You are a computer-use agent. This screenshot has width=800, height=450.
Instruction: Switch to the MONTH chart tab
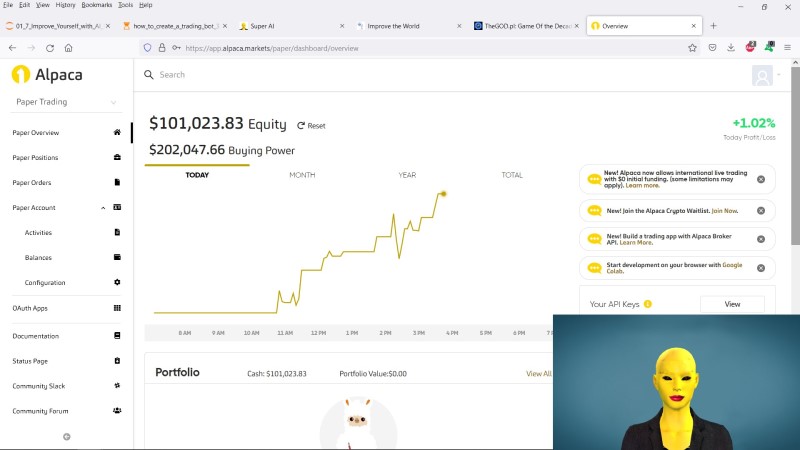[x=302, y=175]
